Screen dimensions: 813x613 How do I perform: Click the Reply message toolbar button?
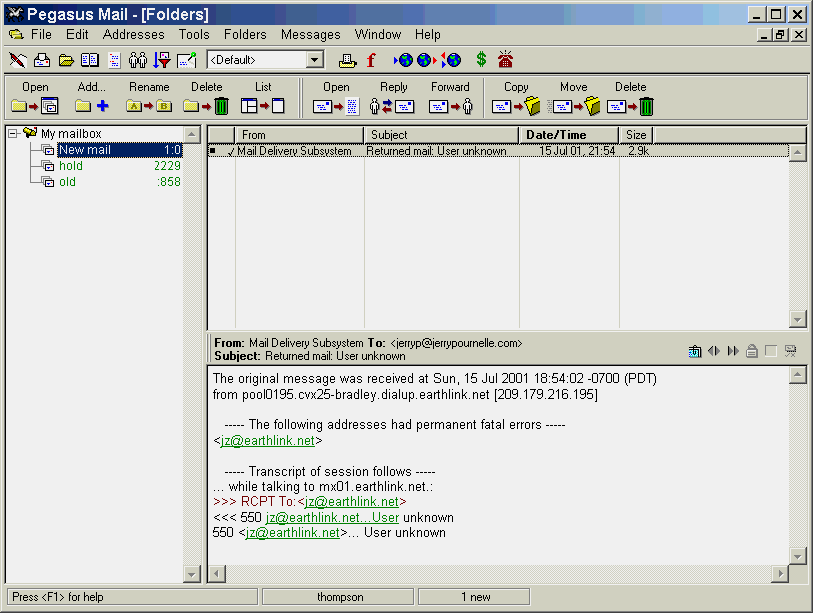[392, 106]
